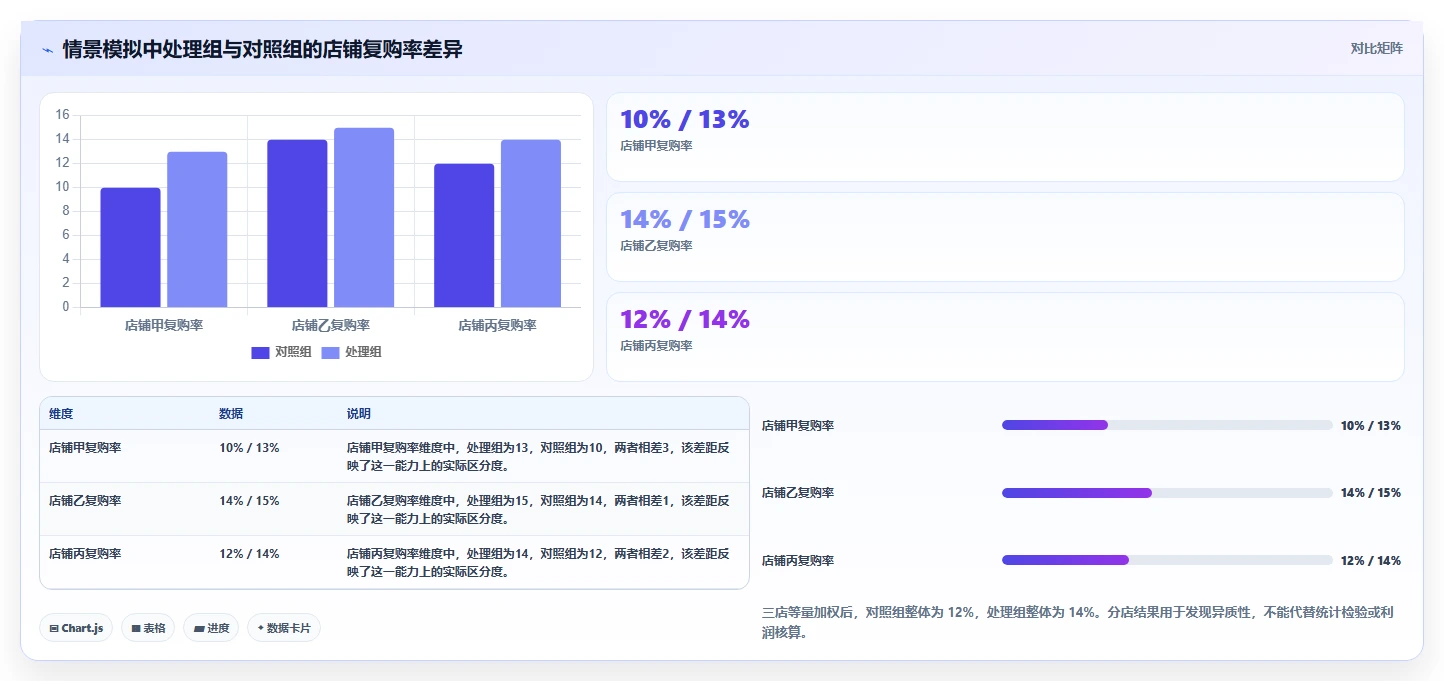The image size is (1444, 681).
Task: Click the large 14% / 15% card value
Action: coord(685,219)
